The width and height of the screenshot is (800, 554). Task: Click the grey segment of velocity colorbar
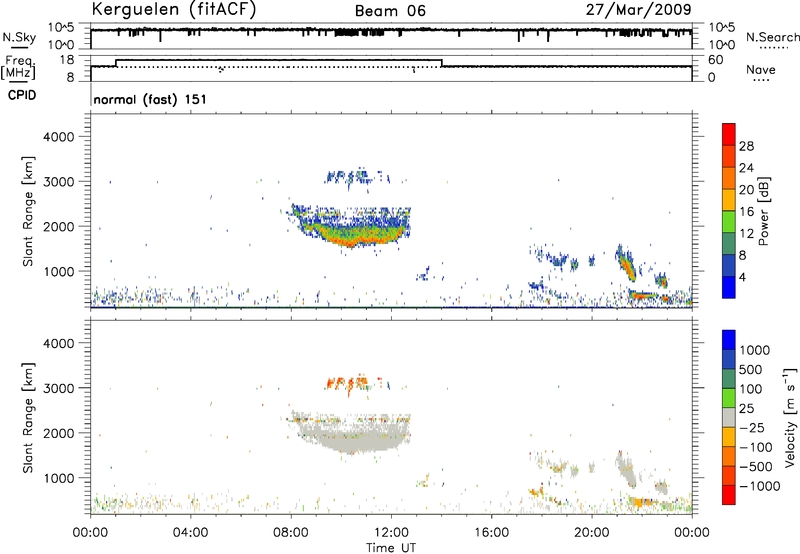(x=729, y=417)
